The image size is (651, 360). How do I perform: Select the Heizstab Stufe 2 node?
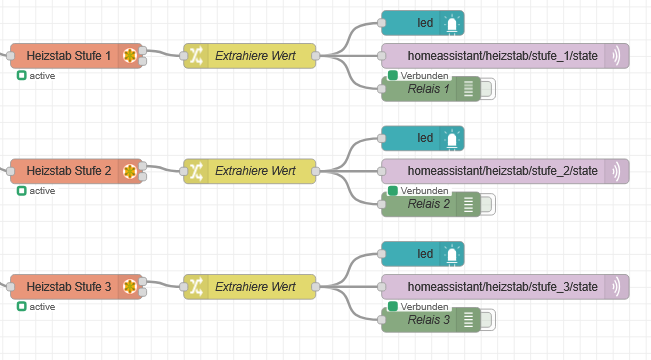tap(76, 171)
